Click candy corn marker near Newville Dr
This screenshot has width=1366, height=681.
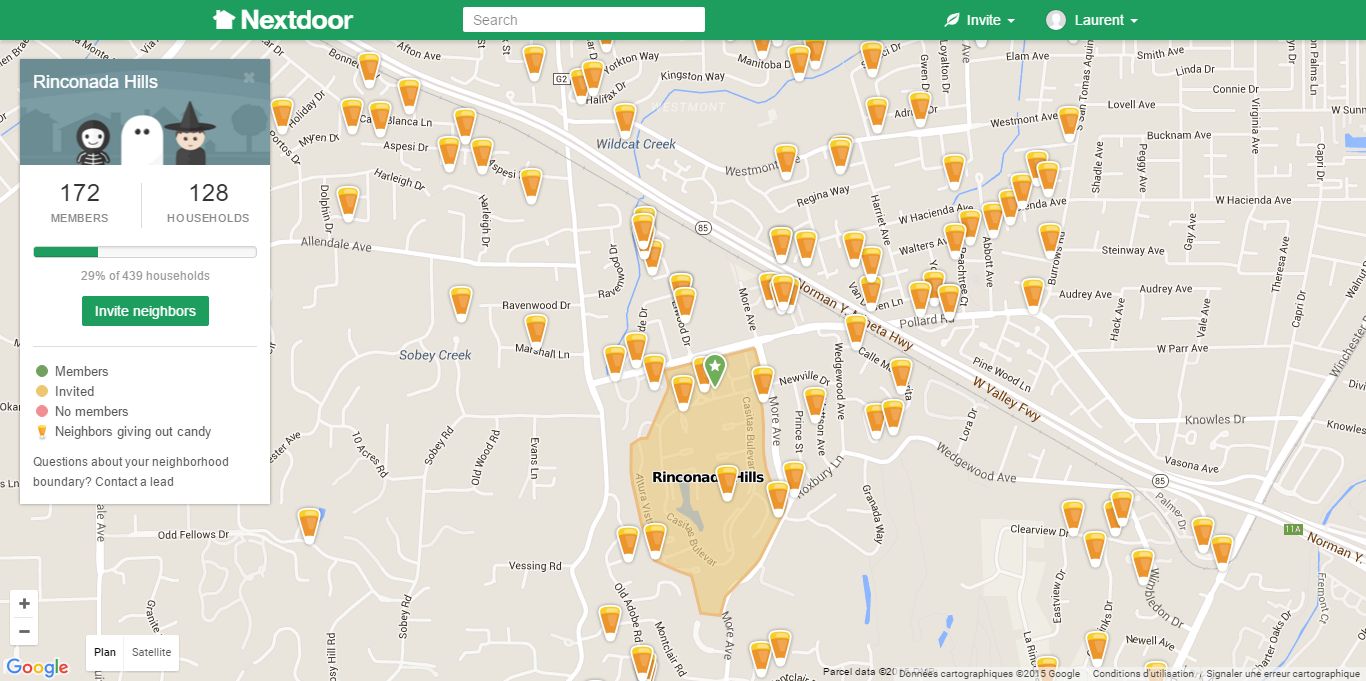[763, 385]
